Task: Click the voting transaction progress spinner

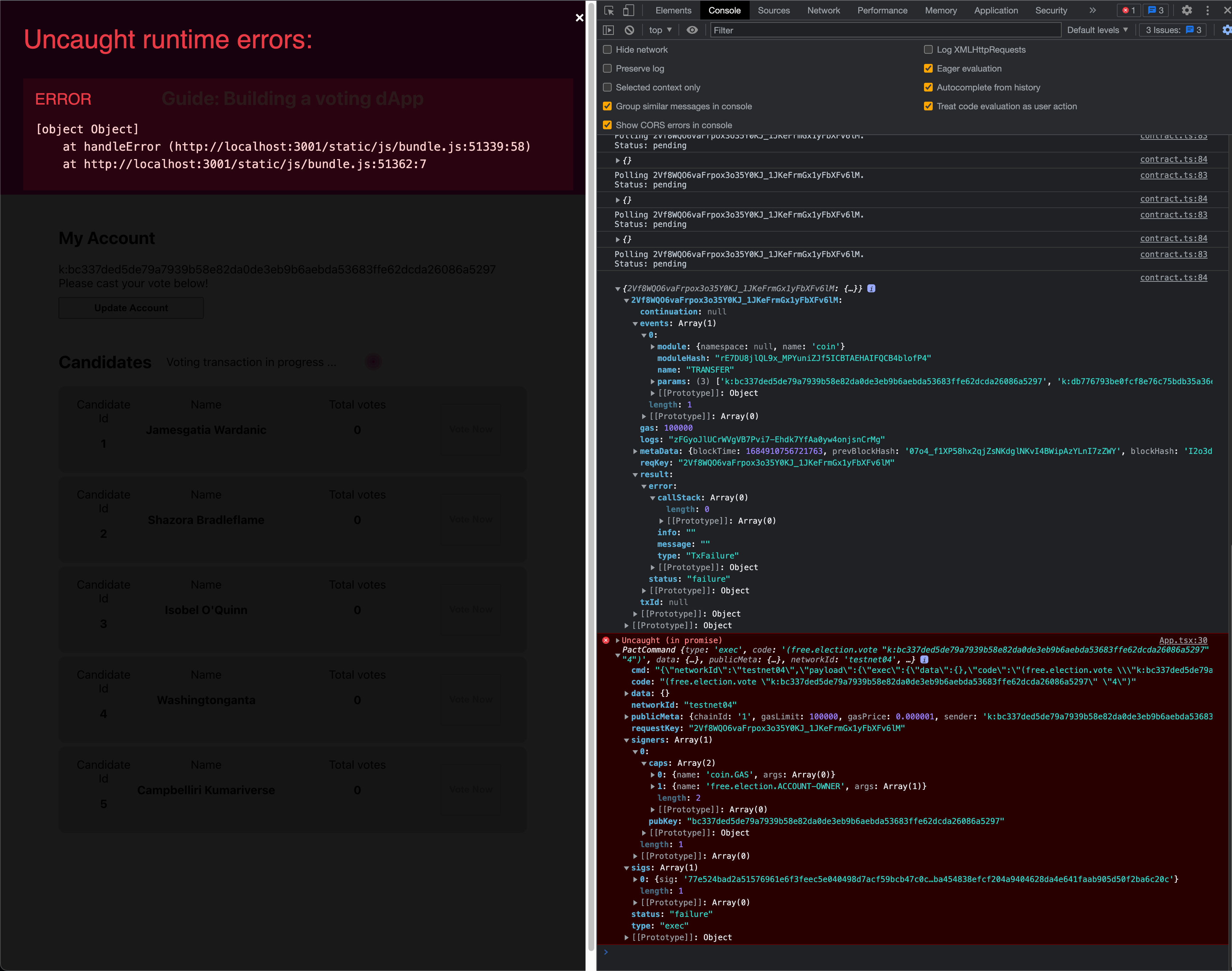Action: click(373, 362)
